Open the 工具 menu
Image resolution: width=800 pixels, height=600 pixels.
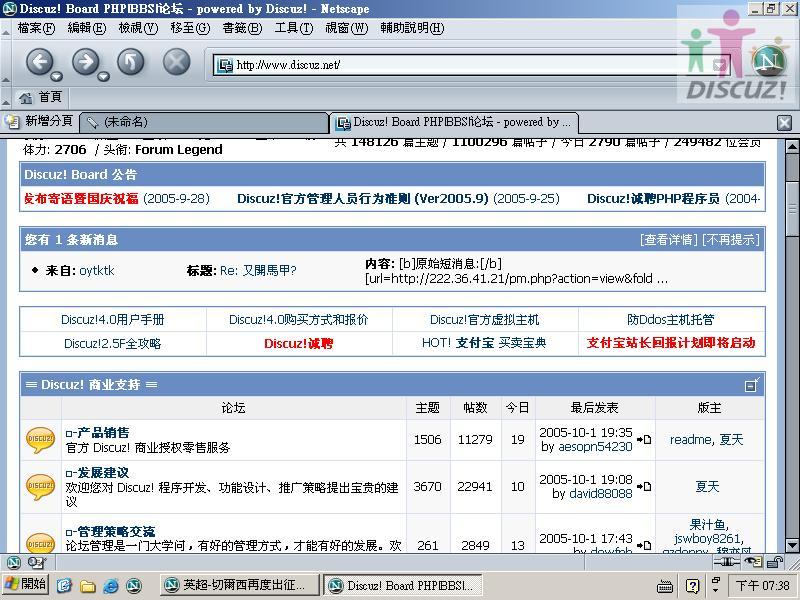pyautogui.click(x=293, y=28)
